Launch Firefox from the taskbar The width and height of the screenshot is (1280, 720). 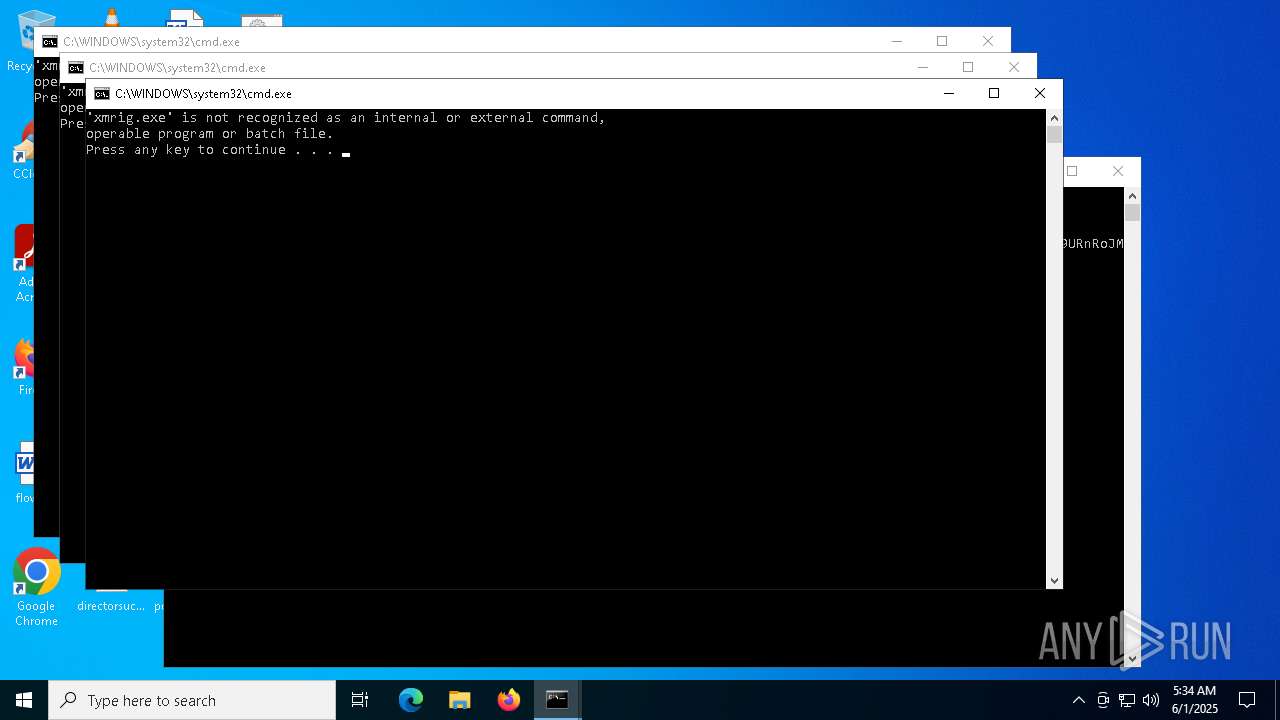pyautogui.click(x=508, y=700)
